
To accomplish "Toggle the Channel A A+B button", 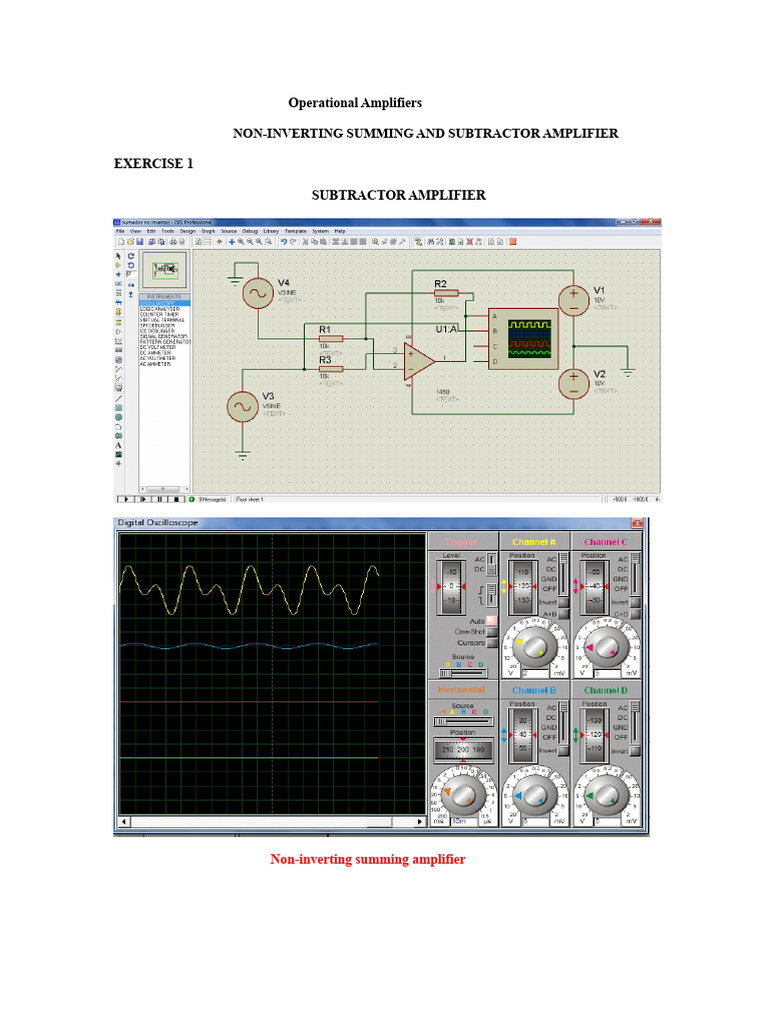I will pos(564,614).
